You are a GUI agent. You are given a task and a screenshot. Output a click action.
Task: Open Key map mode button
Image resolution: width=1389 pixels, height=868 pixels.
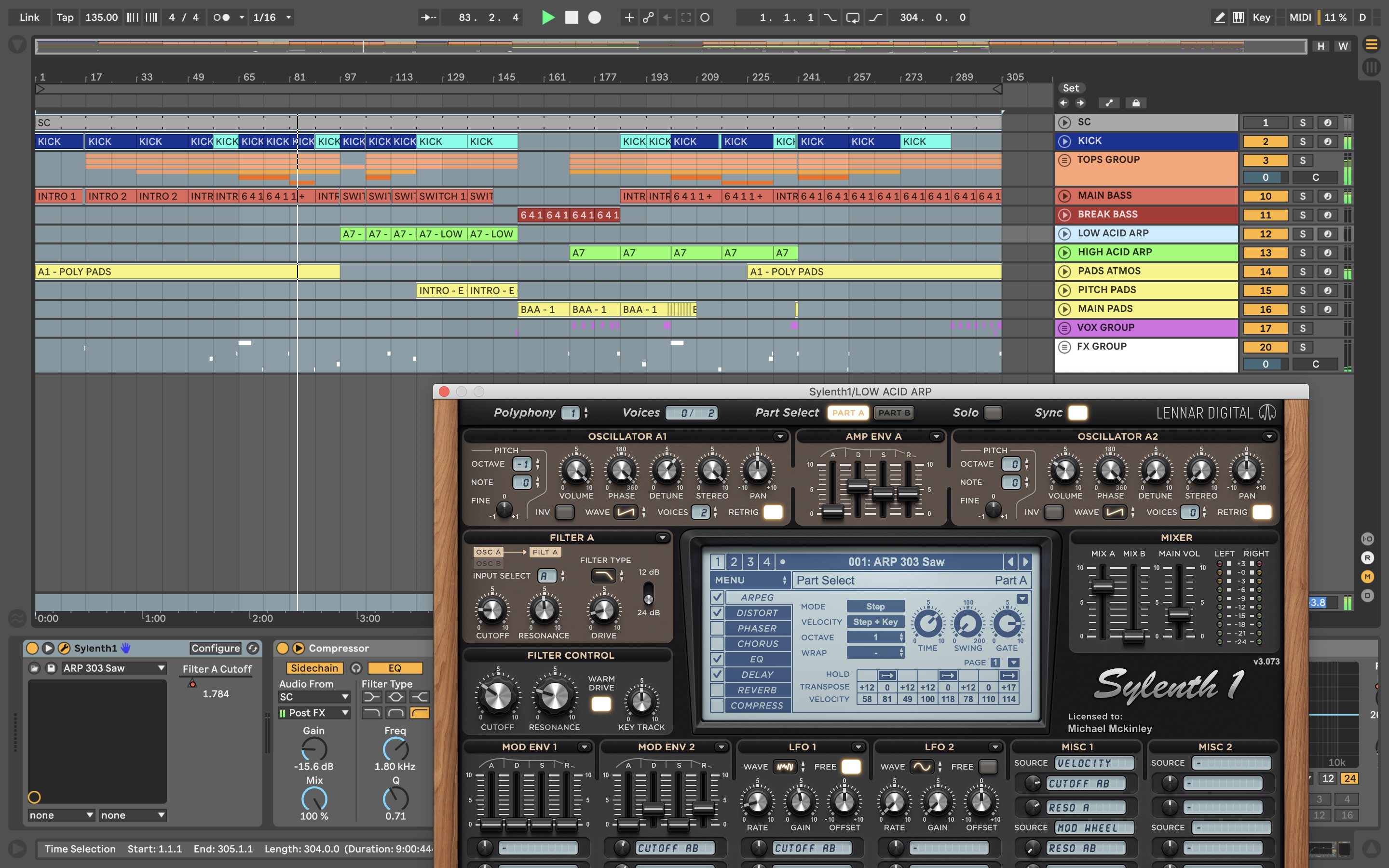coord(1261,17)
